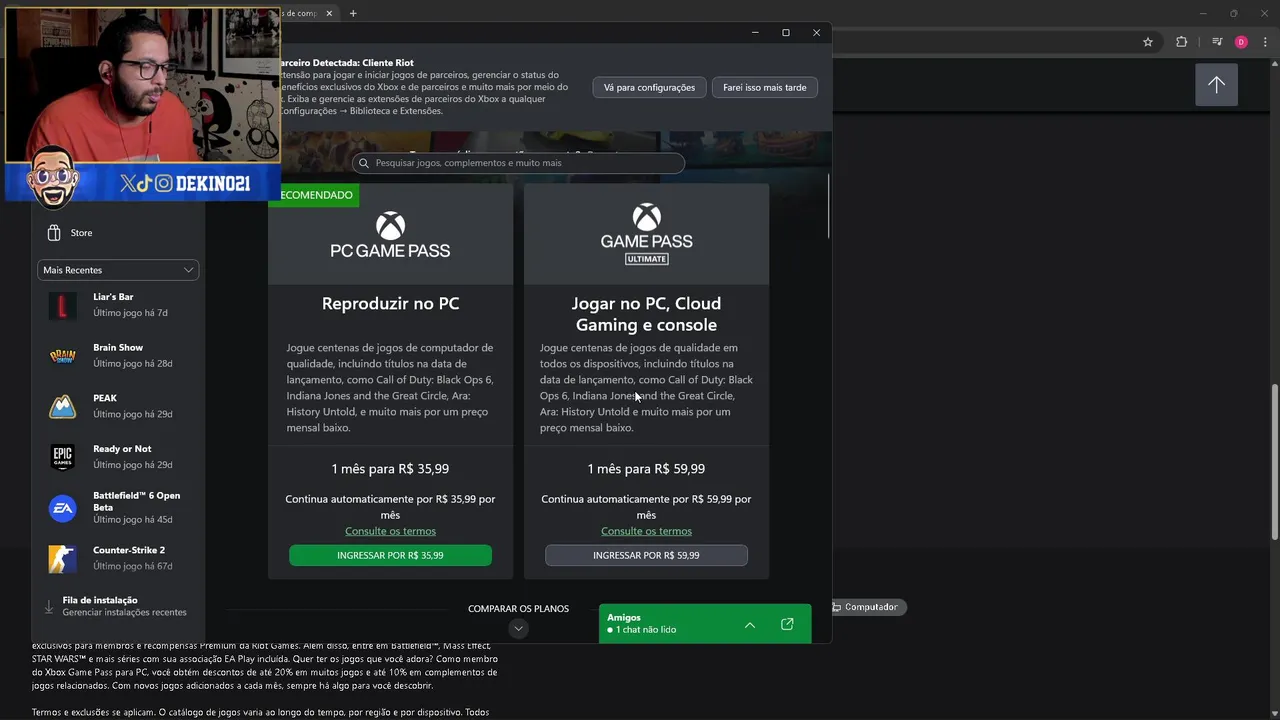Click the Xbox app vertical scrollbar
Viewport: 1280px width, 720px height.
click(x=829, y=207)
